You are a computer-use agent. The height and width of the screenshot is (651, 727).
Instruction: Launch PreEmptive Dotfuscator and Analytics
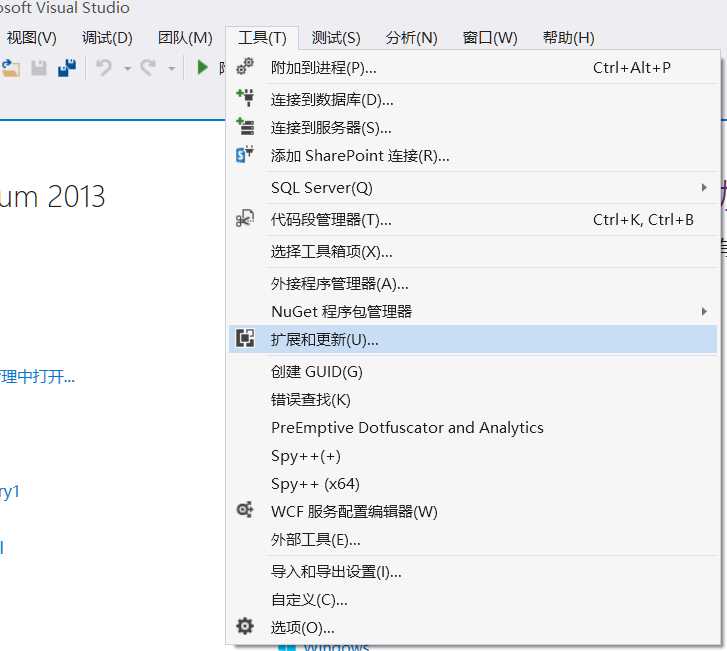tap(473, 428)
